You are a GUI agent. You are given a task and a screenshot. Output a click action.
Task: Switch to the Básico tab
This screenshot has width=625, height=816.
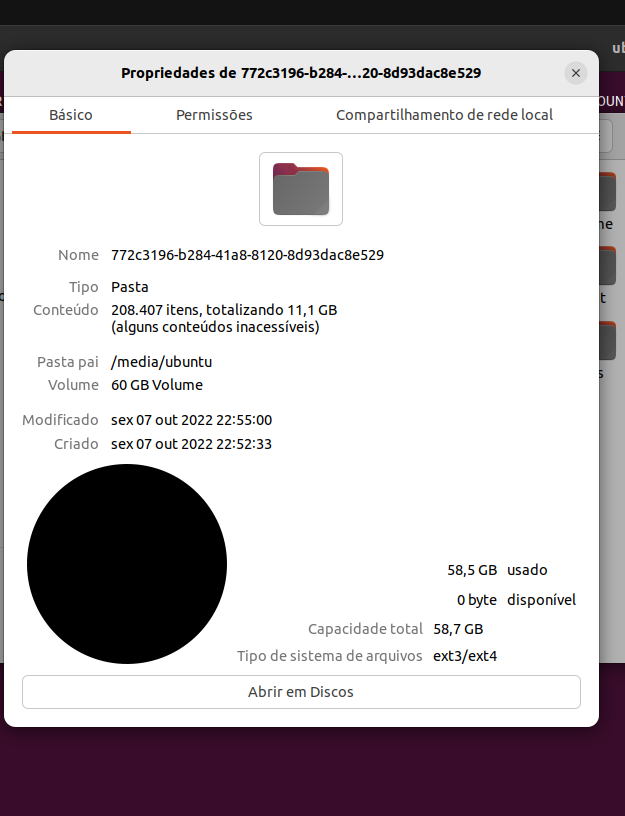click(71, 115)
